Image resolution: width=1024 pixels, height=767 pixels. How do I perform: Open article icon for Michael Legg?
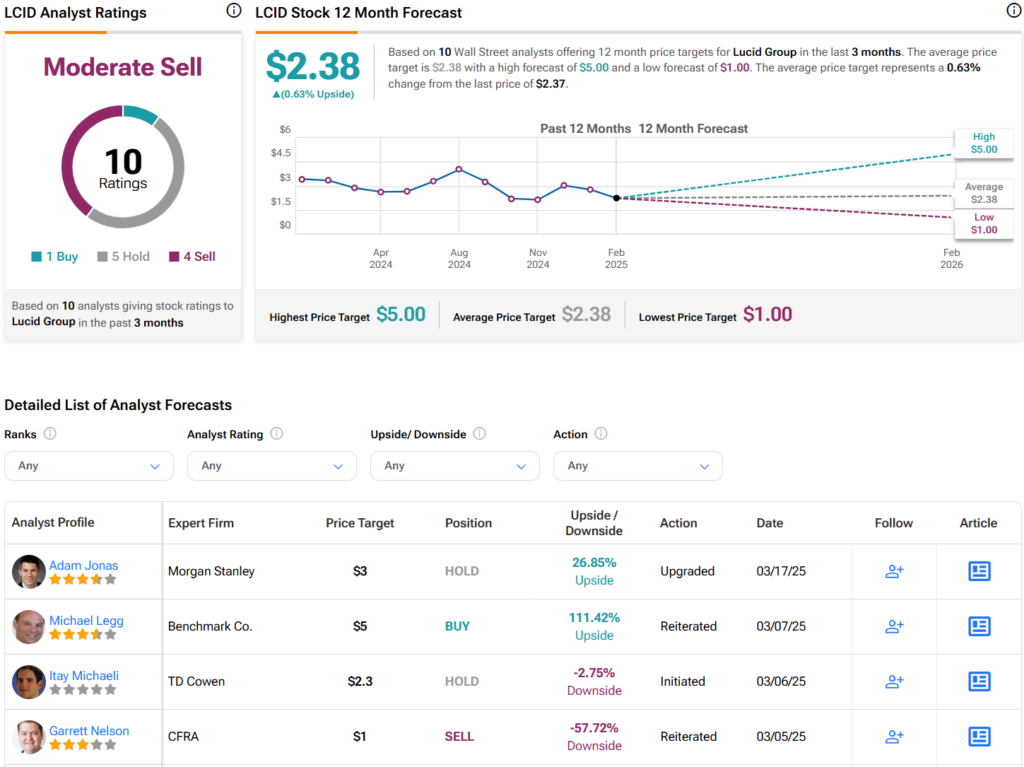point(979,626)
